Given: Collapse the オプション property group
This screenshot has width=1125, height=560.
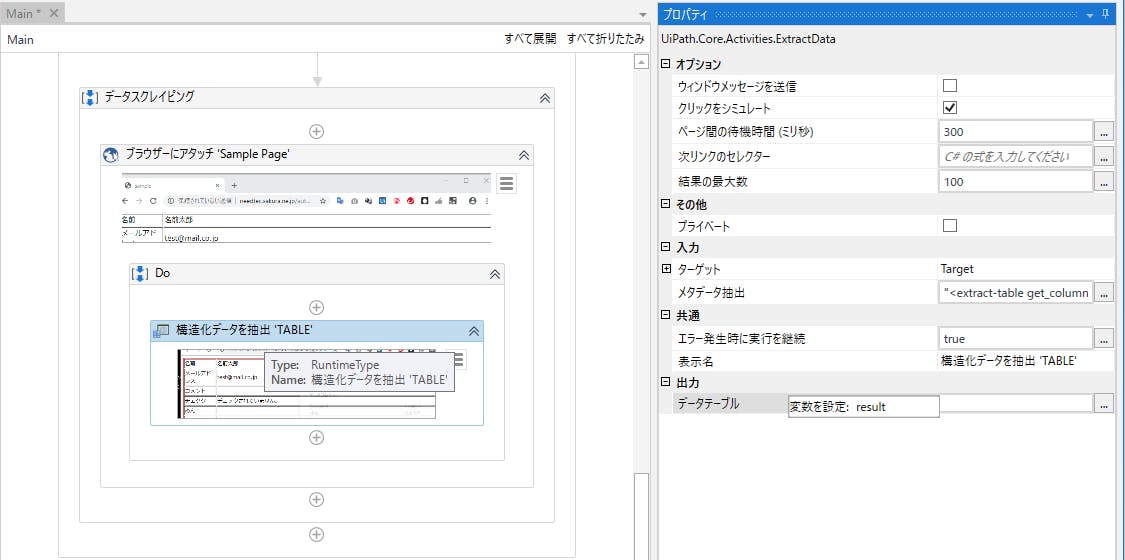Looking at the screenshot, I should click(x=666, y=65).
